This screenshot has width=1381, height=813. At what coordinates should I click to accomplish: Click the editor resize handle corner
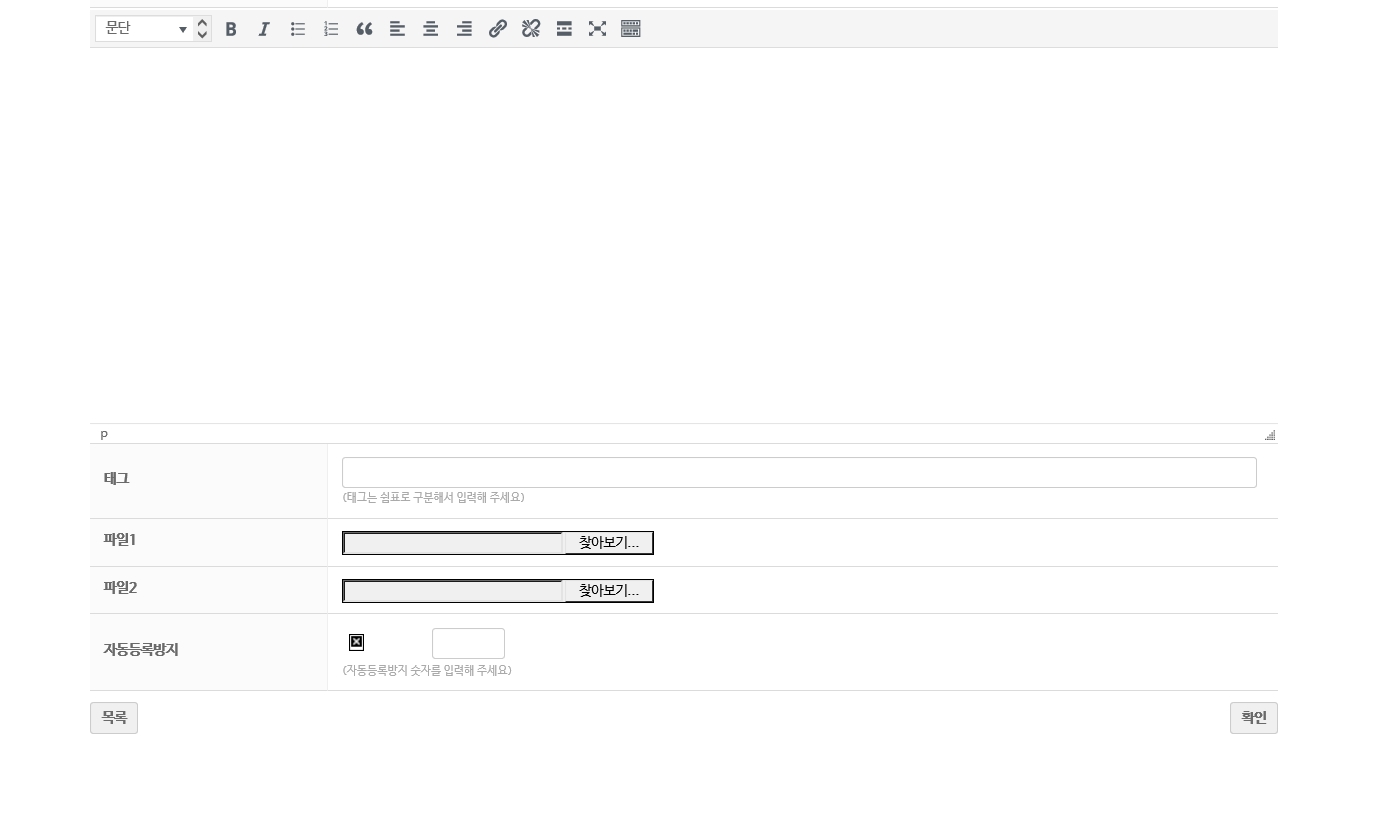click(1270, 435)
